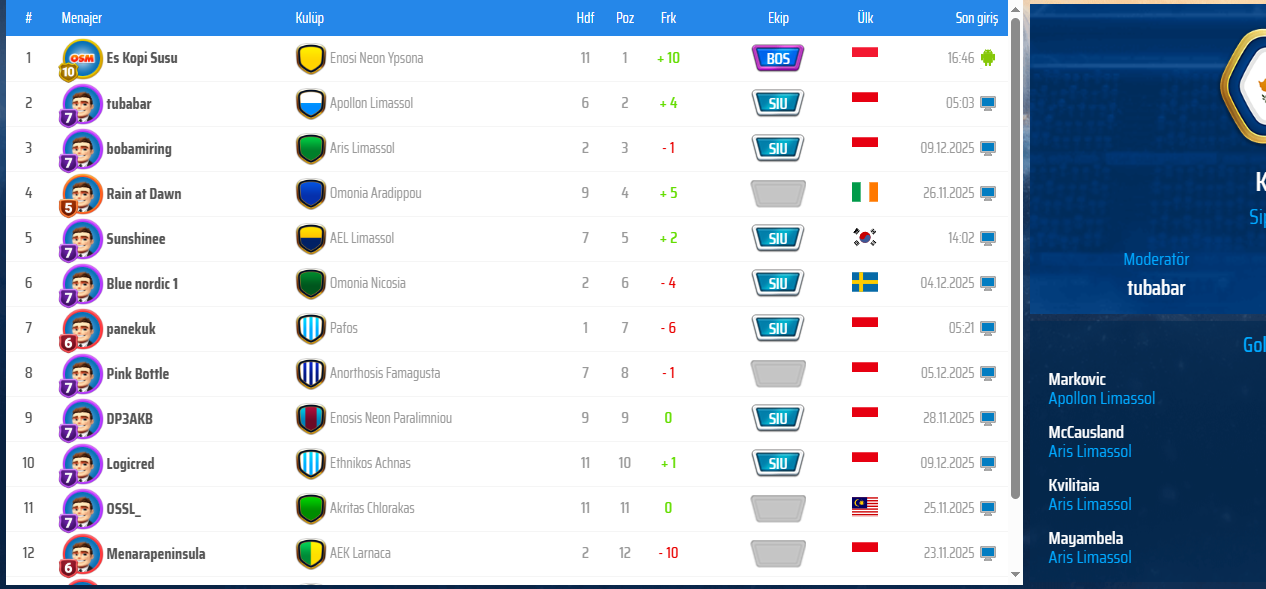Open Aris Limassol under McCausland
Screen dimensions: 1266x589
tap(1090, 451)
